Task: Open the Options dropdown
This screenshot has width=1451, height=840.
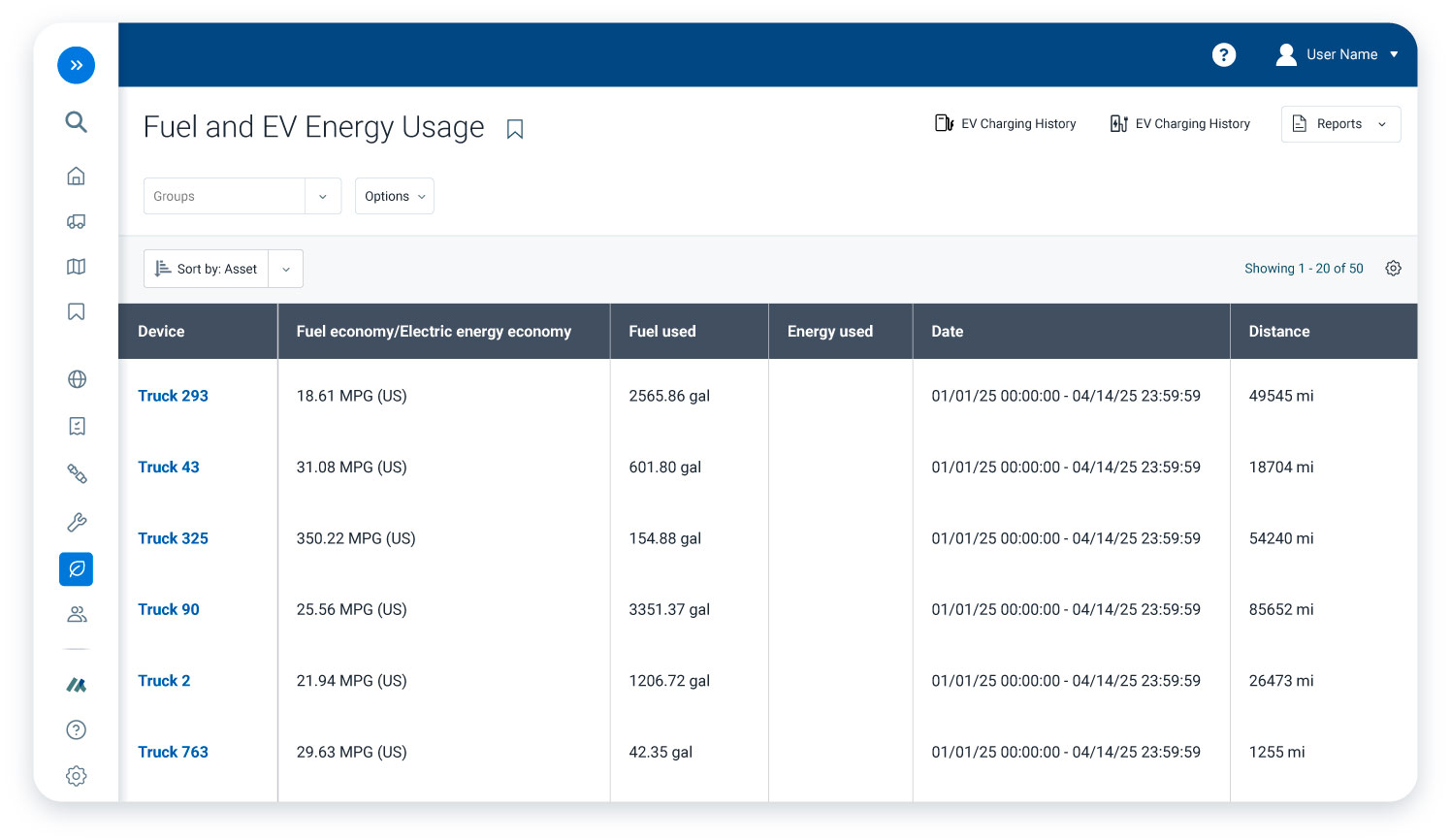Action: (394, 196)
